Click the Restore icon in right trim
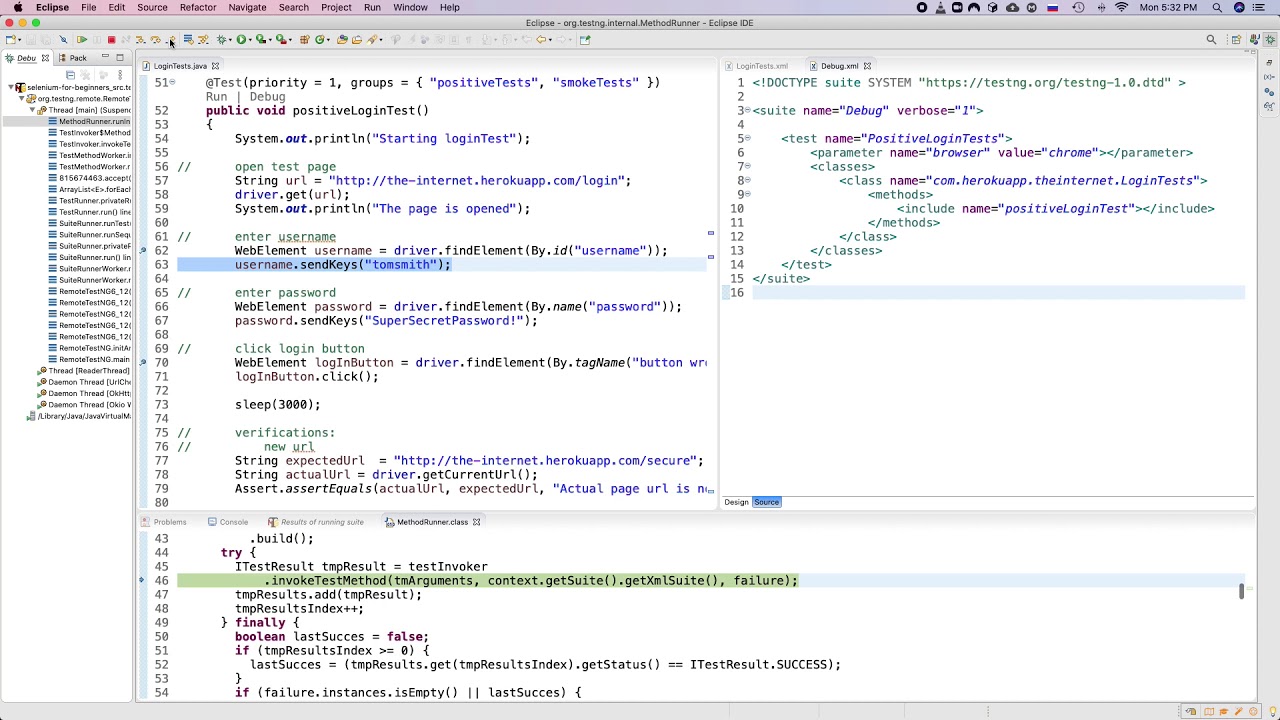 coord(1270,62)
